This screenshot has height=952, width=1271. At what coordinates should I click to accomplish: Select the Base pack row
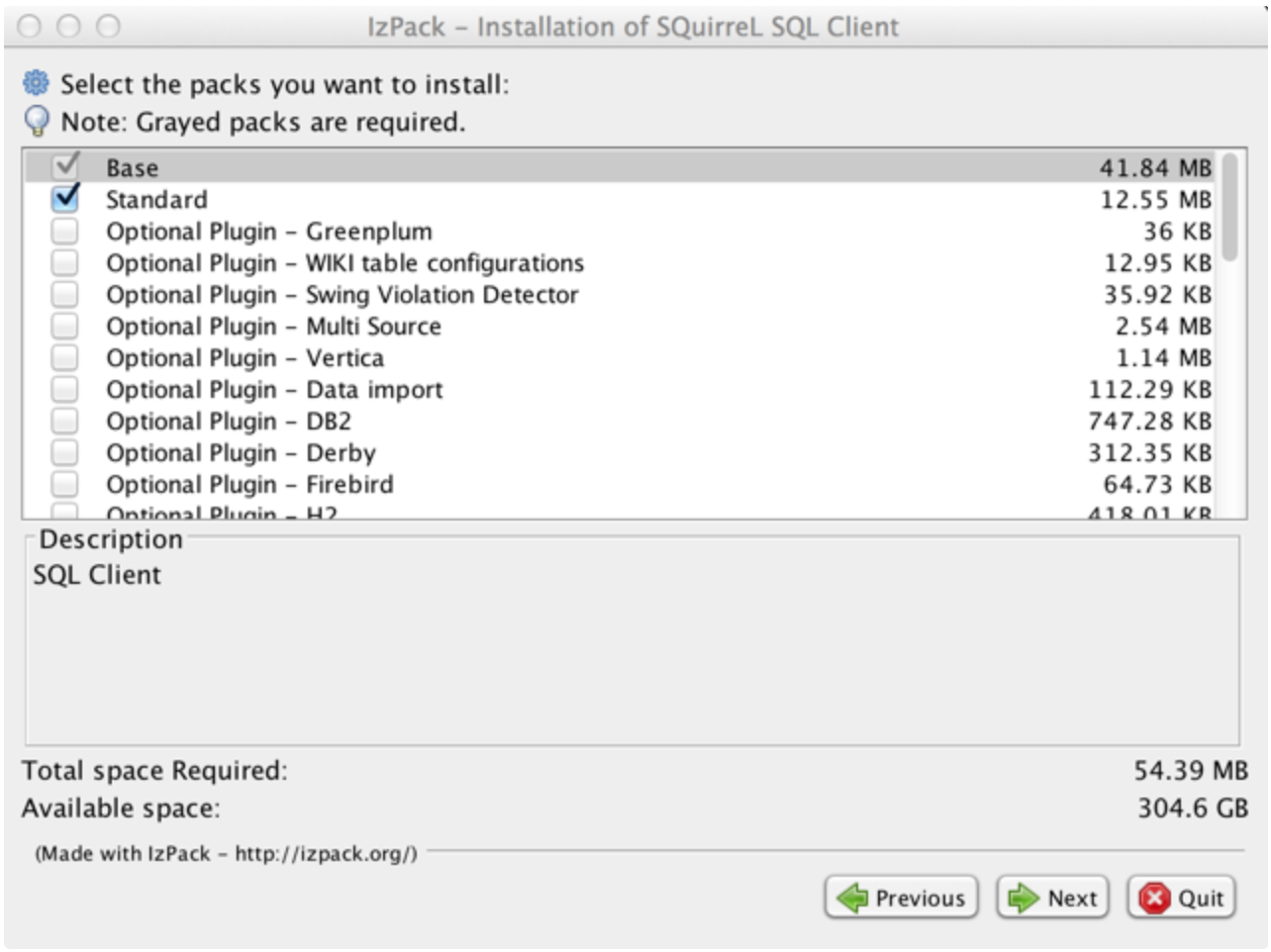tap(594, 167)
